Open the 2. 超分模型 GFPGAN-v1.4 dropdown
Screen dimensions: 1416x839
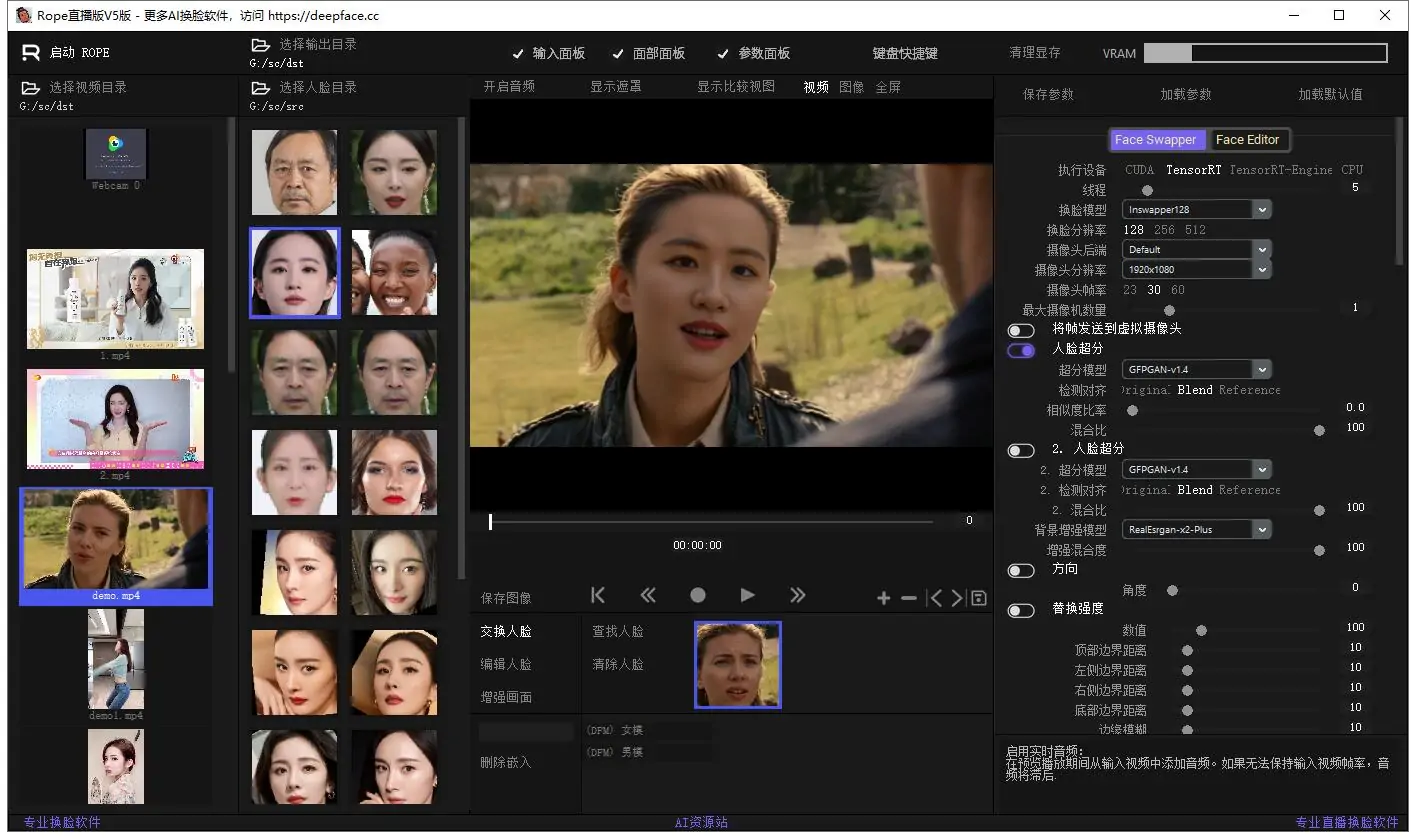tap(1196, 470)
